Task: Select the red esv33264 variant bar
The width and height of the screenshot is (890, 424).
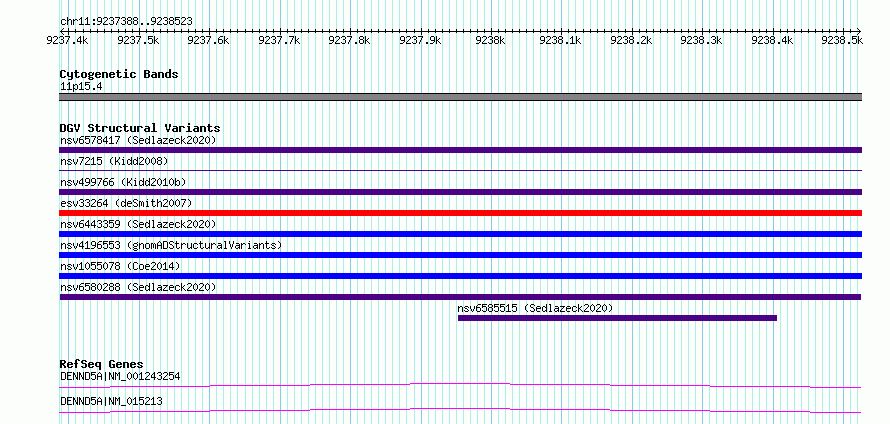Action: coord(460,213)
